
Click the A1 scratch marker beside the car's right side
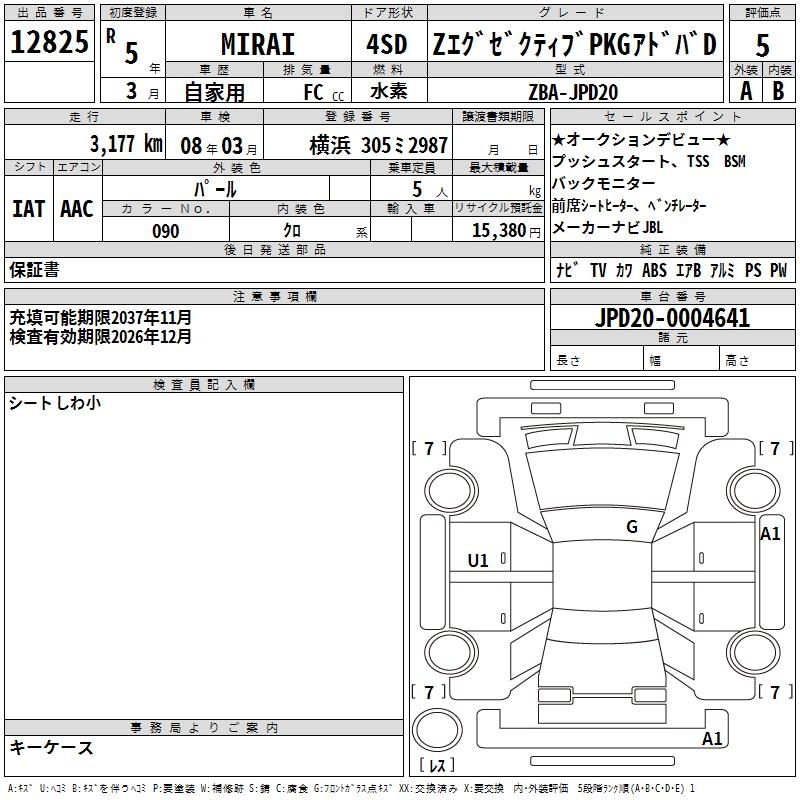click(770, 534)
